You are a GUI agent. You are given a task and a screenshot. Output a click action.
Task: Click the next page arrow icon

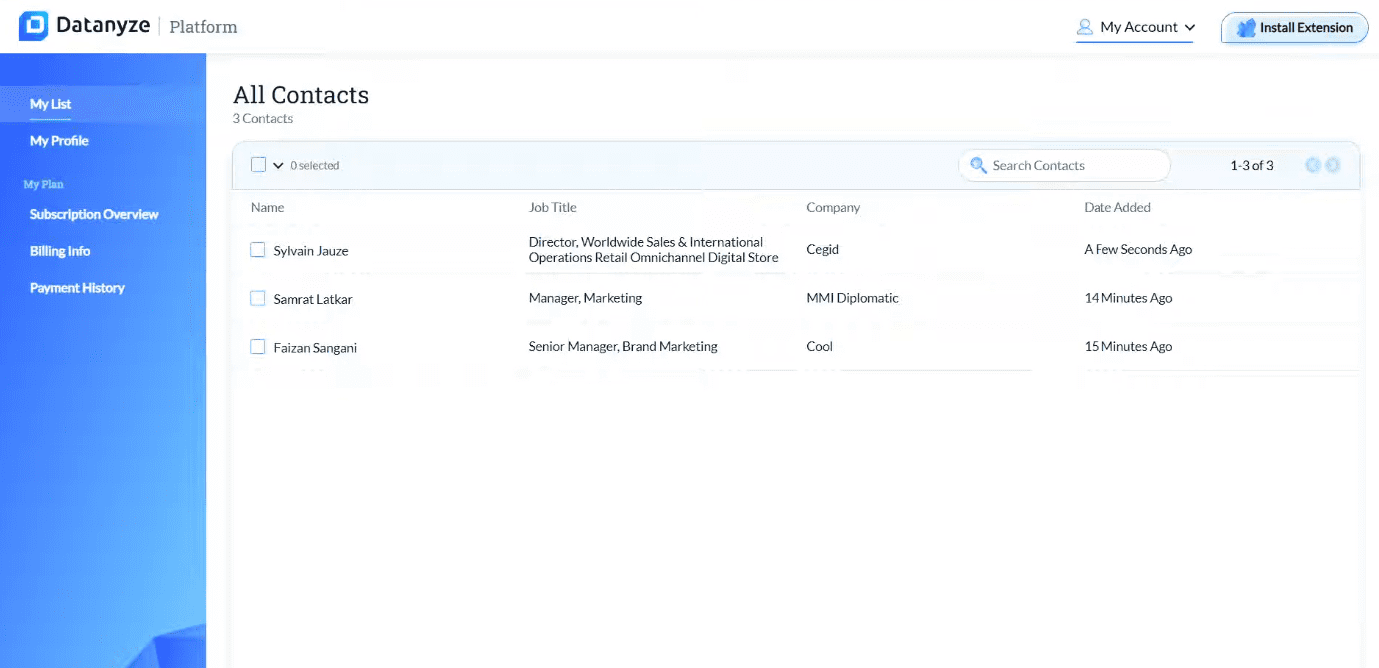click(1333, 165)
